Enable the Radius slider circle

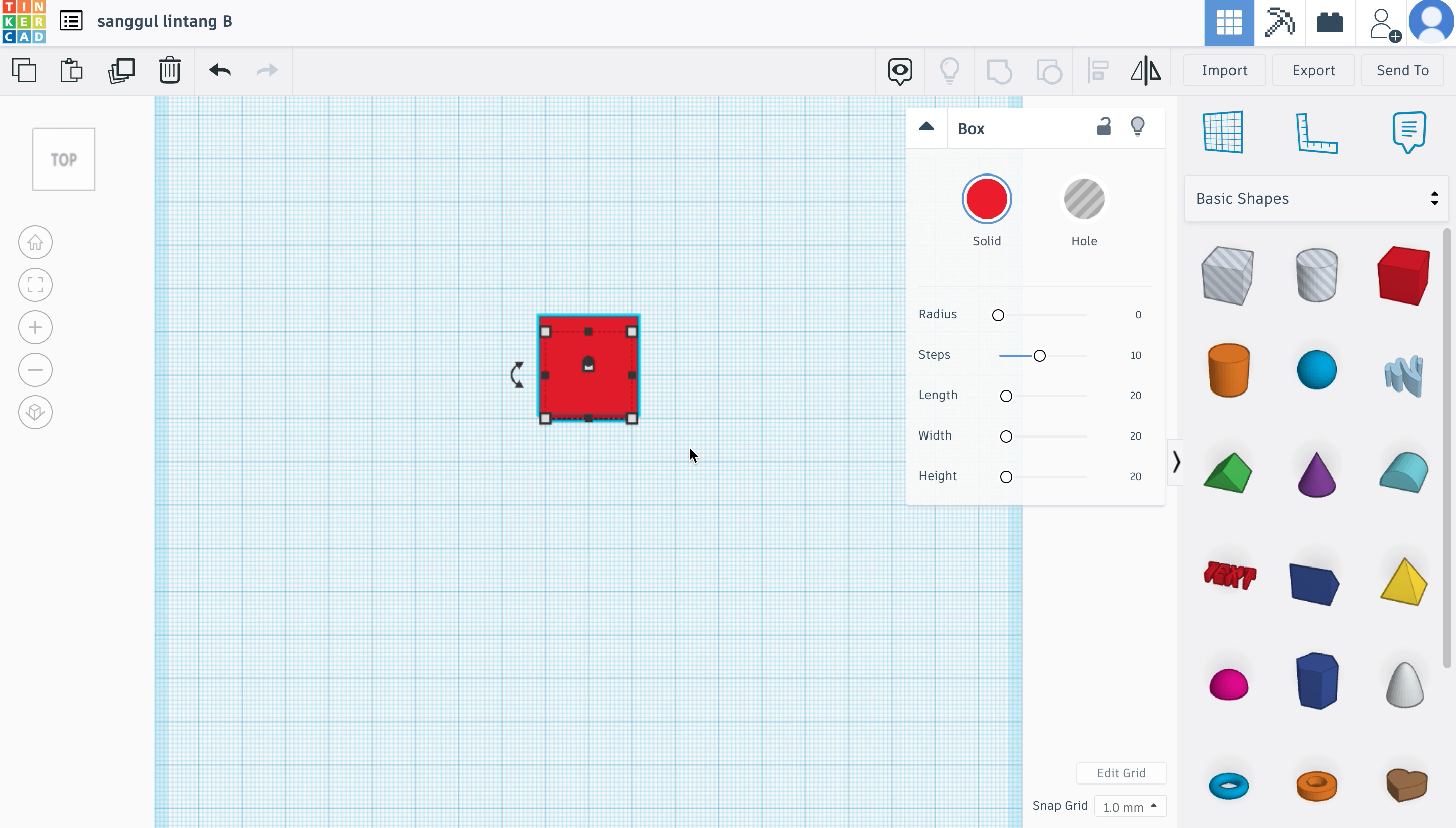(x=998, y=315)
